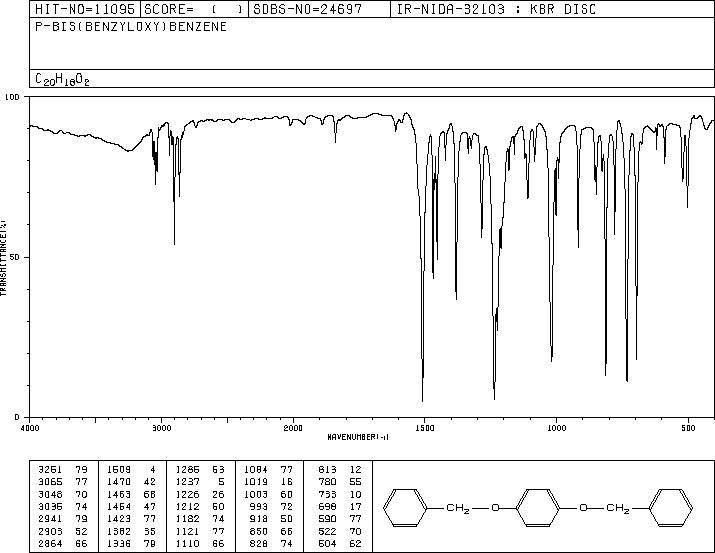
Task: Click the 1000 wavenumber axis label
Action: [x=556, y=428]
